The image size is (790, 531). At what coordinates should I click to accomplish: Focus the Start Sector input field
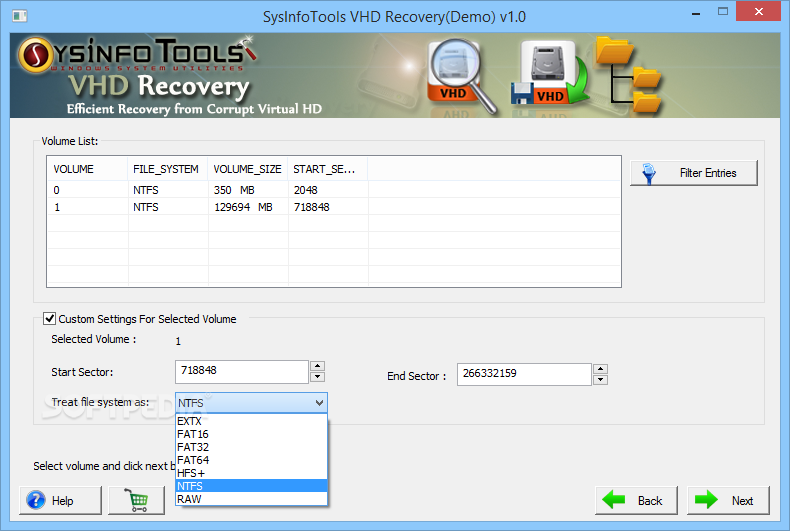[x=242, y=371]
